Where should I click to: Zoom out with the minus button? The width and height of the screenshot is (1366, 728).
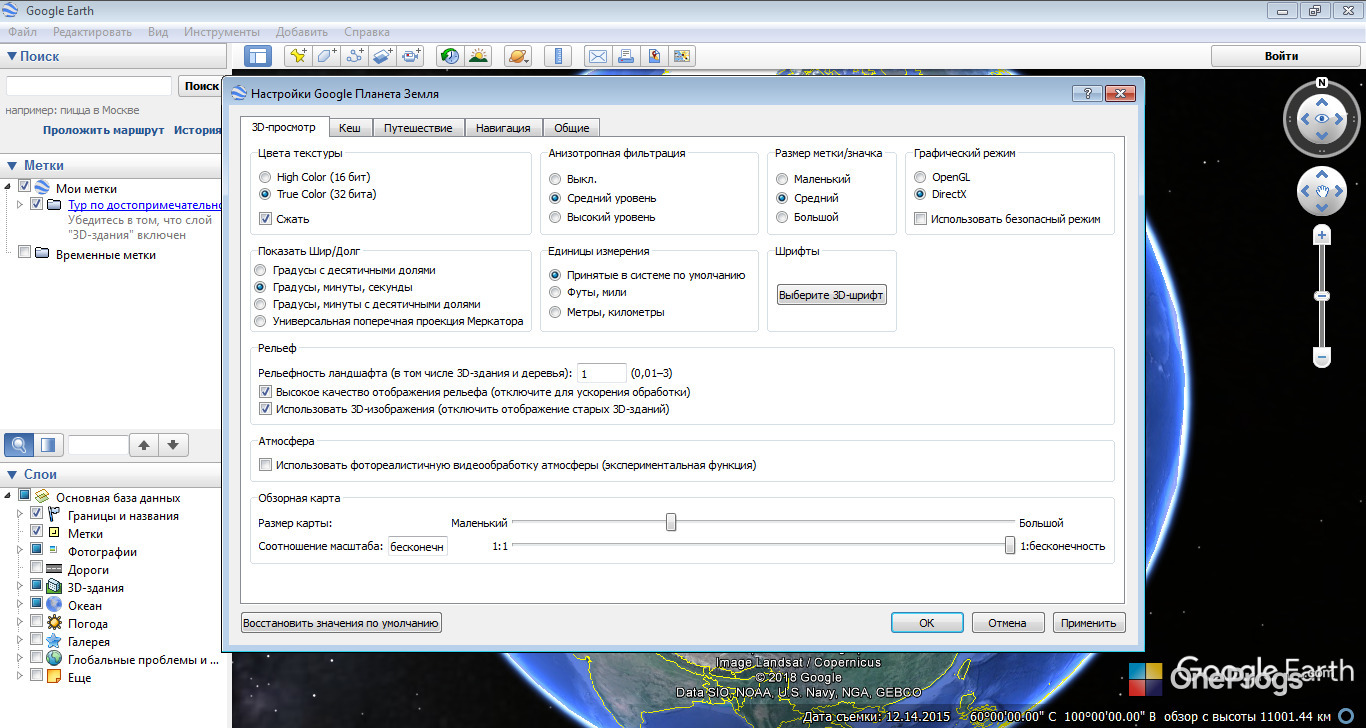[1322, 357]
